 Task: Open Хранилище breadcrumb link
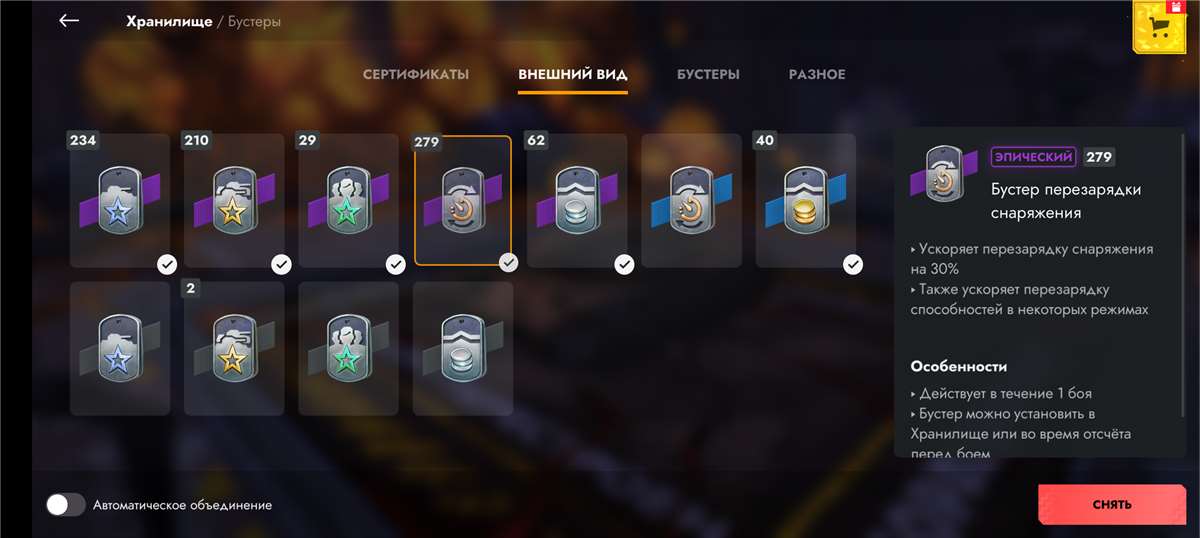[x=169, y=20]
